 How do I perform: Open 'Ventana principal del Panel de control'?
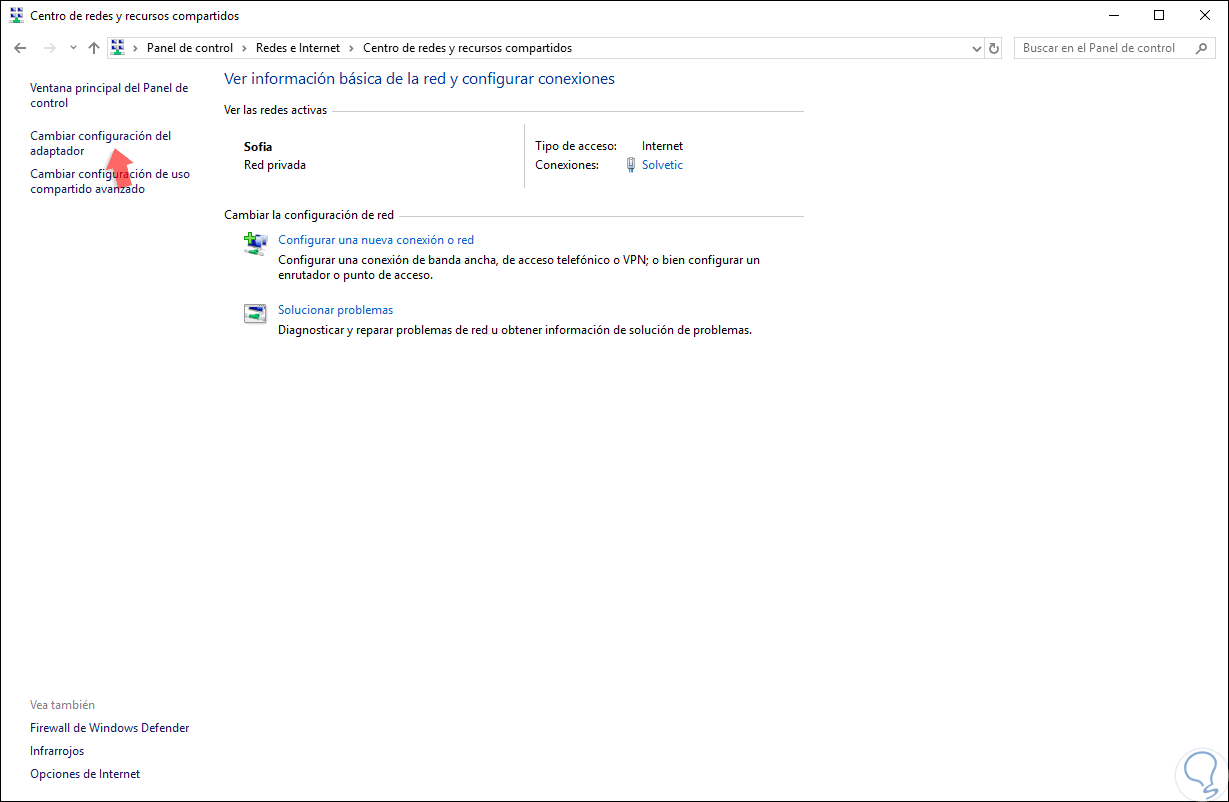coord(109,95)
